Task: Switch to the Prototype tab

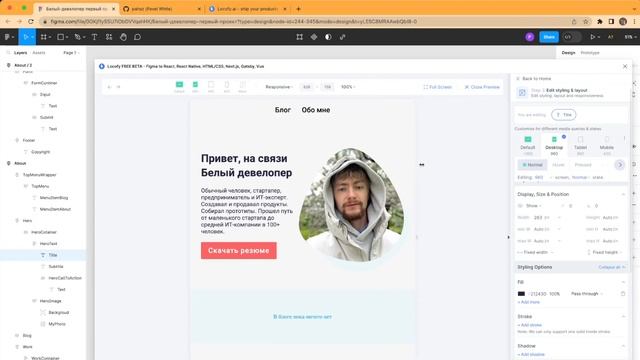Action: (x=590, y=53)
